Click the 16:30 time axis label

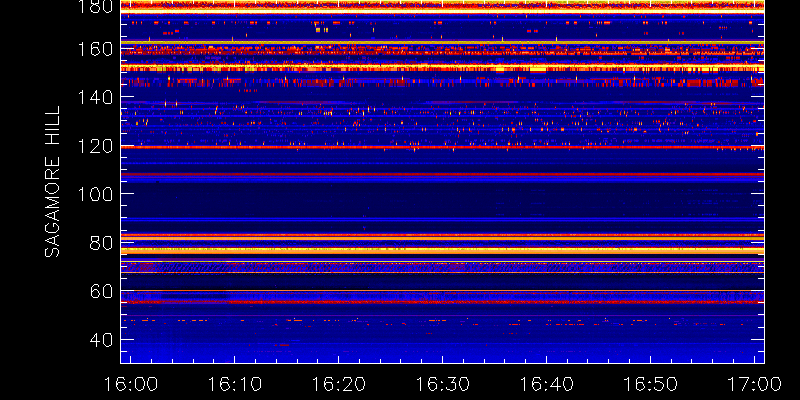[x=442, y=384]
